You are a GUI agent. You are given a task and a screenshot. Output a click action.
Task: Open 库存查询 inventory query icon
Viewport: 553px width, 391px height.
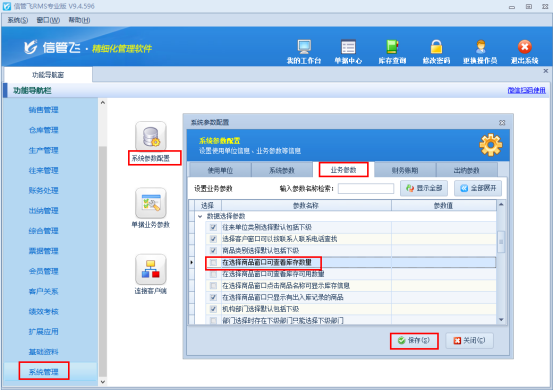pos(392,47)
